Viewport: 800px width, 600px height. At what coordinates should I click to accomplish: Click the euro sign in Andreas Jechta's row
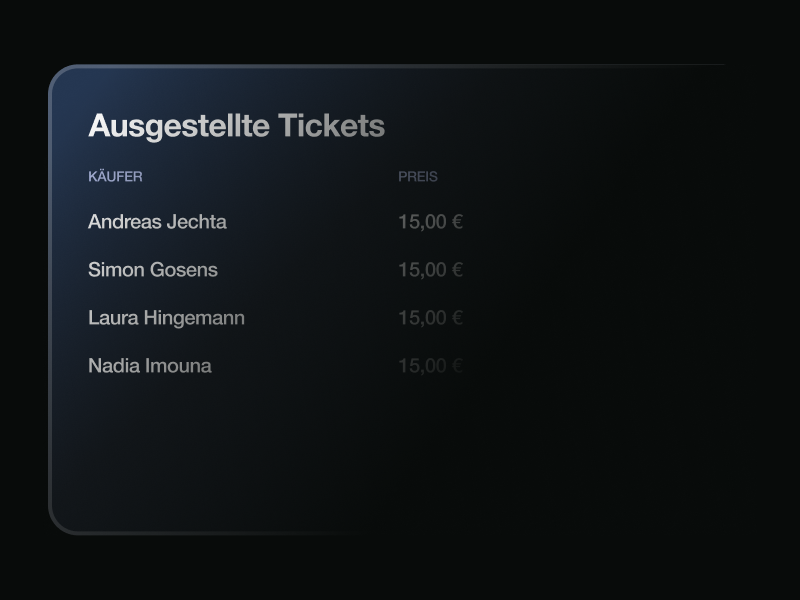457,222
